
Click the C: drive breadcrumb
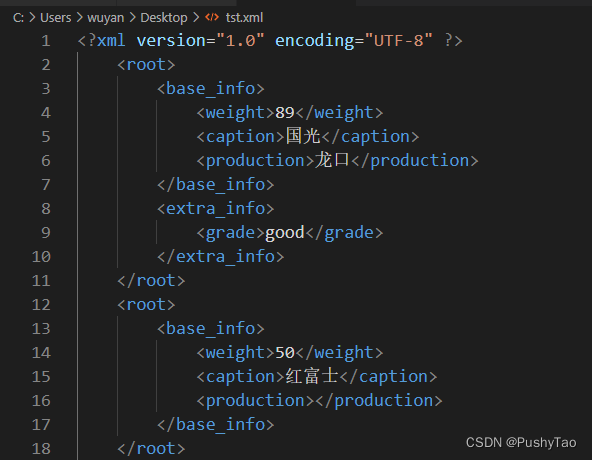tap(18, 17)
